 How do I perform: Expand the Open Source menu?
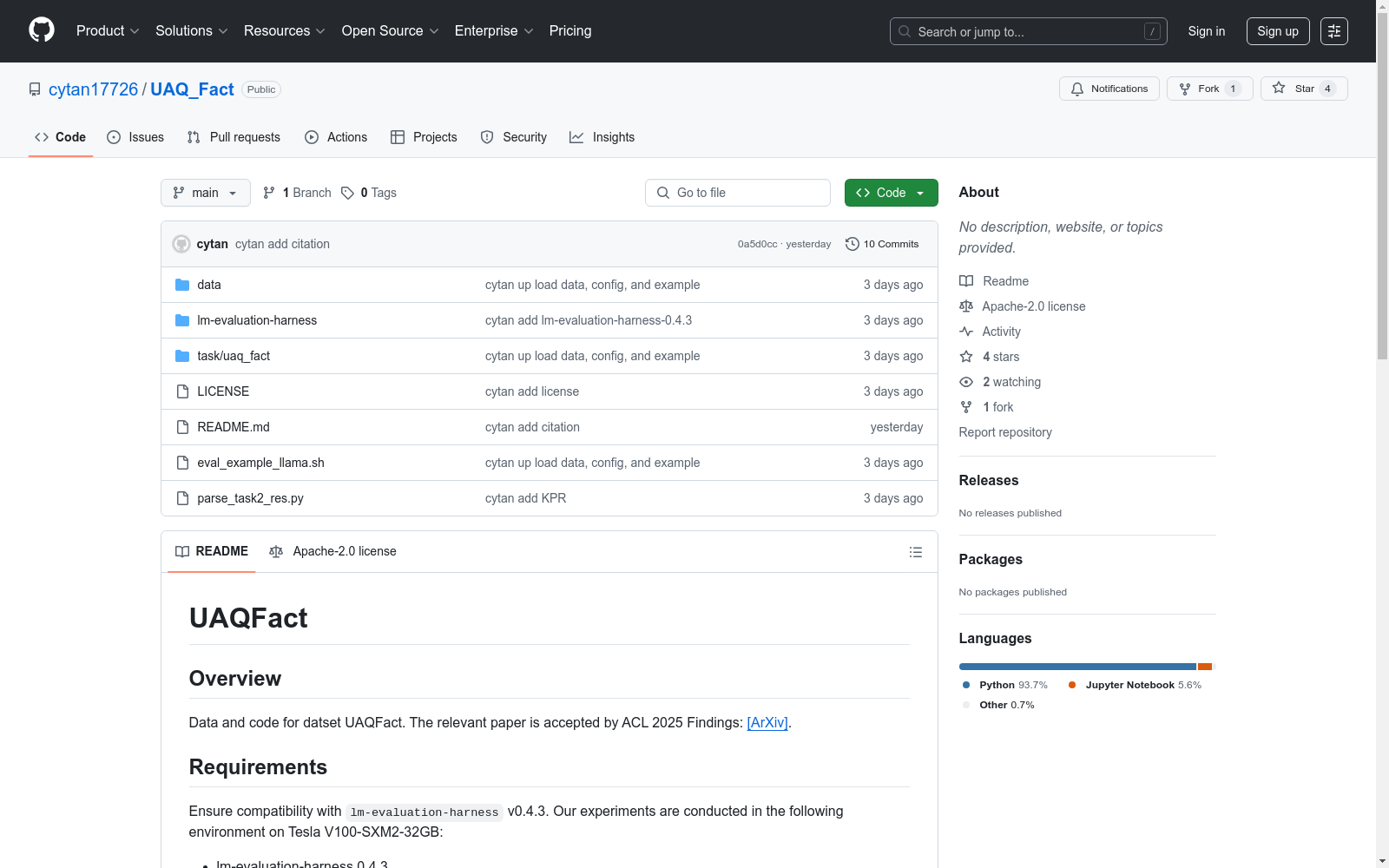[391, 31]
